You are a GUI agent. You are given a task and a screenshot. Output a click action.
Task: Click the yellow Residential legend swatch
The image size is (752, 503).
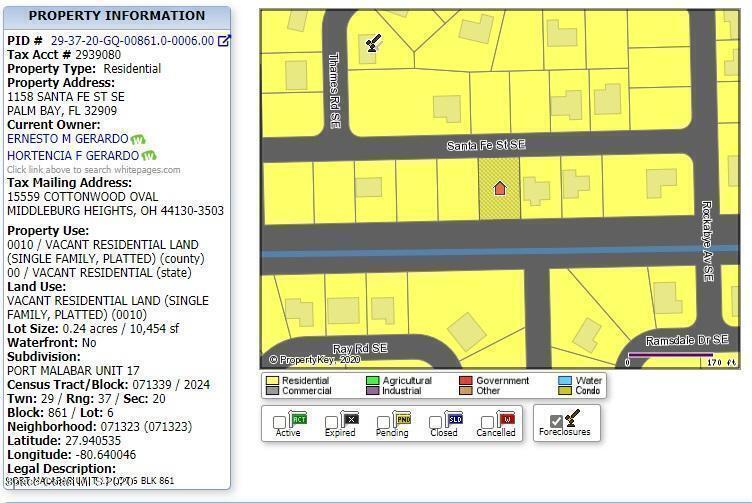click(x=271, y=380)
